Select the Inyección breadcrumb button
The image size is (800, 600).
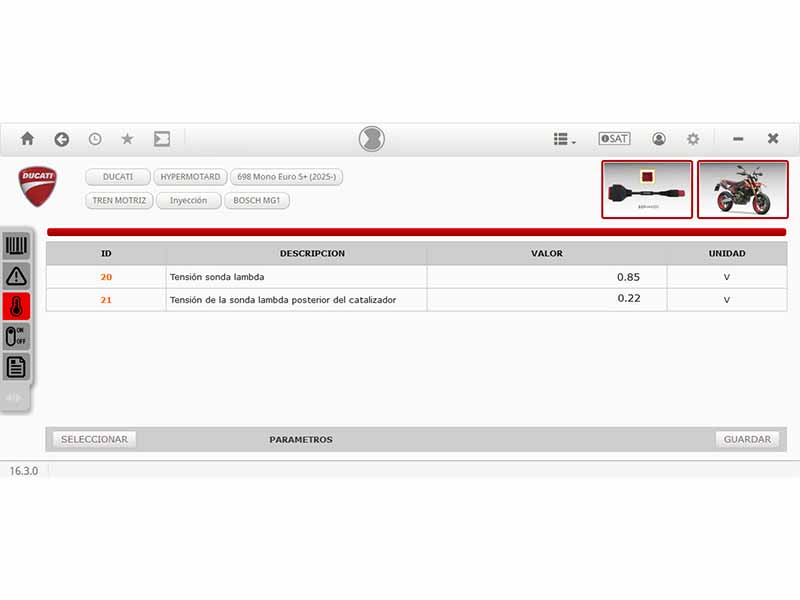[x=188, y=201]
